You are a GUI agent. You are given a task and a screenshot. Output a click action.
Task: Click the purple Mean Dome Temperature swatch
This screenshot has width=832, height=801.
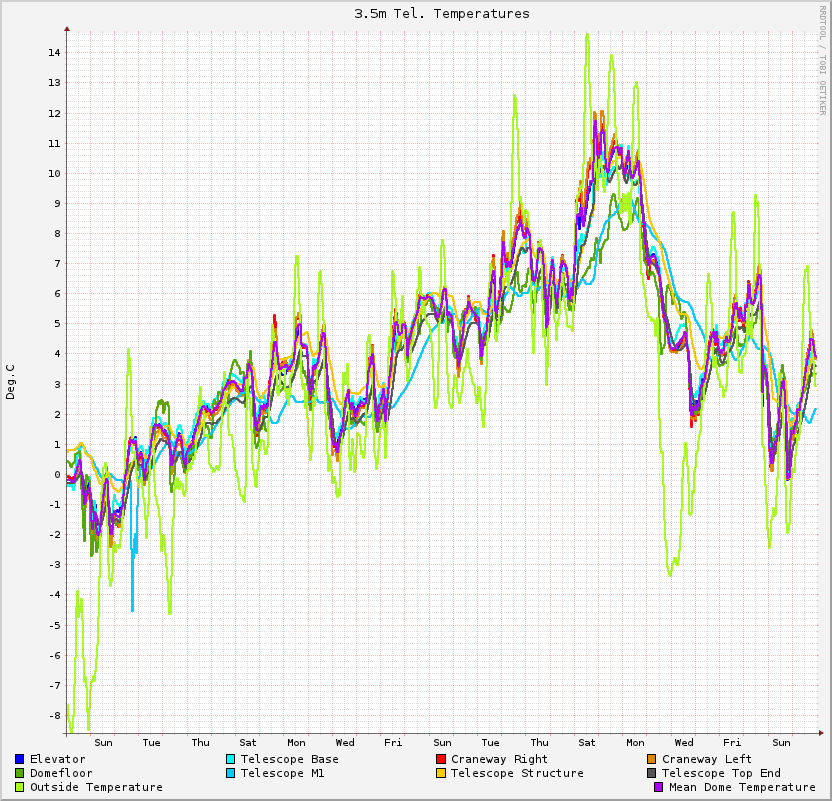(x=659, y=787)
